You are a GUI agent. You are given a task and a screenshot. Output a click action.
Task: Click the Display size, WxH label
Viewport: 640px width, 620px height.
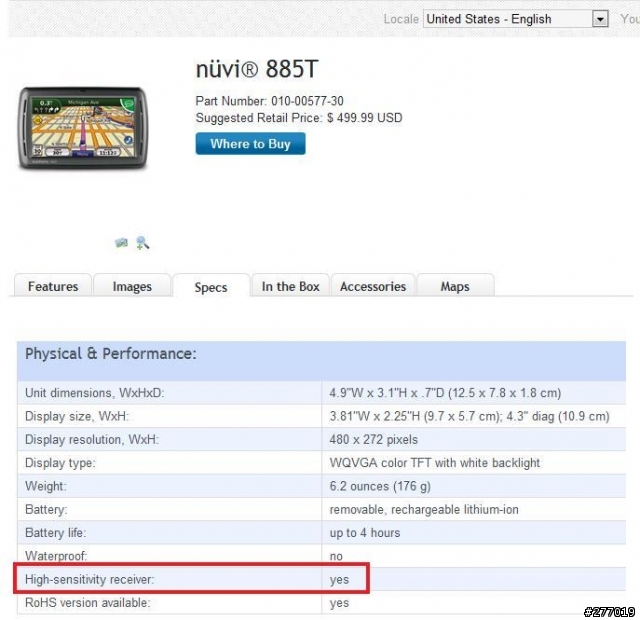tap(77, 416)
